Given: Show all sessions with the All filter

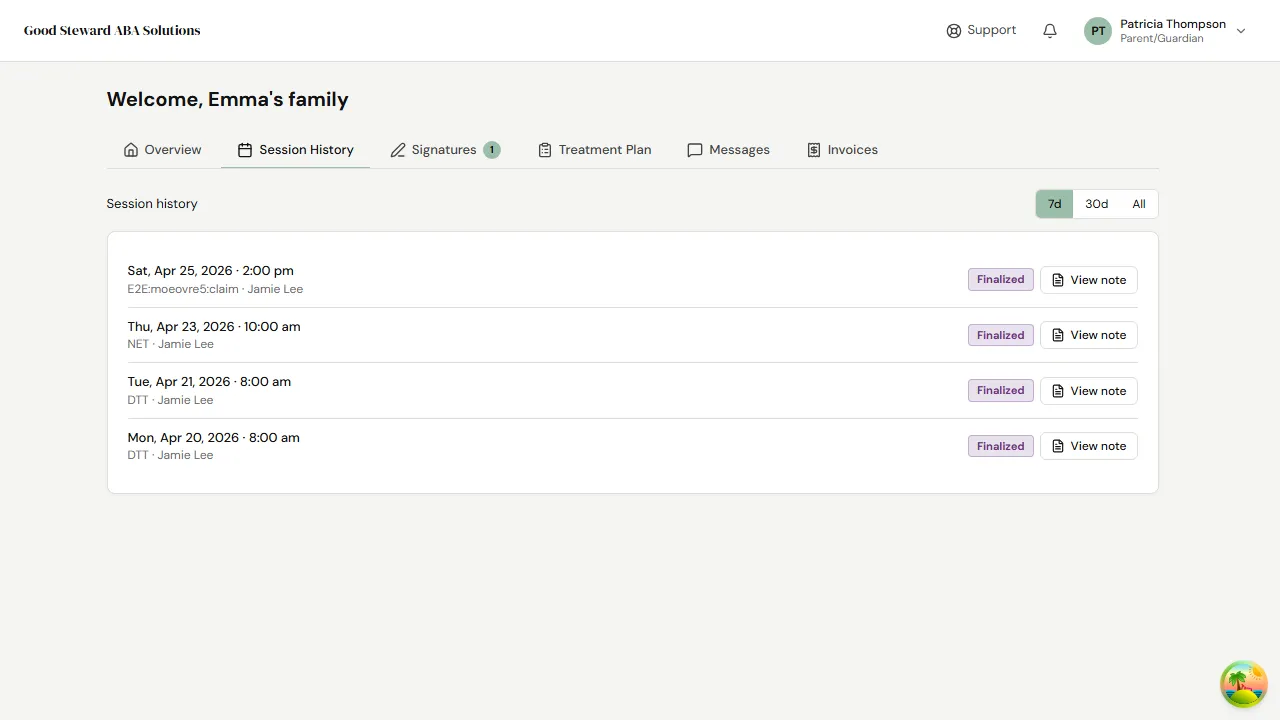Looking at the screenshot, I should [1138, 203].
